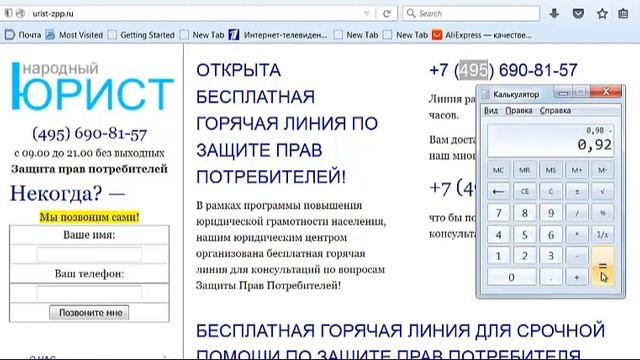Open the calculator Справка menu
Screen dimensions: 640x360
[555, 111]
